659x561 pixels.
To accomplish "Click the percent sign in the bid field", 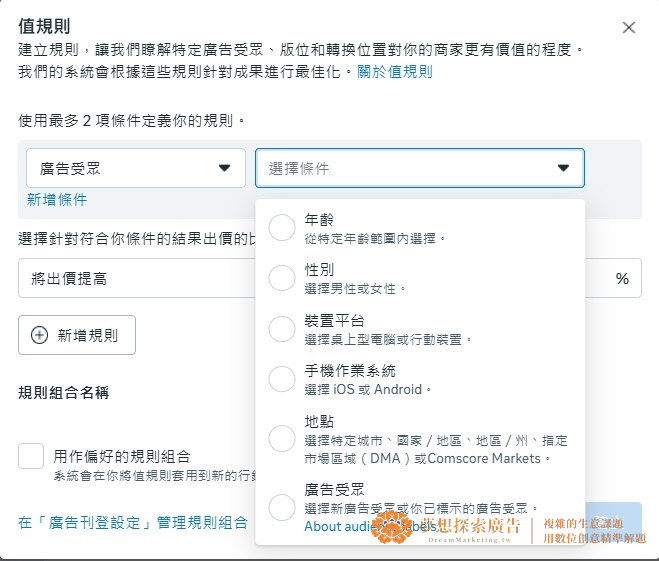I will (622, 279).
